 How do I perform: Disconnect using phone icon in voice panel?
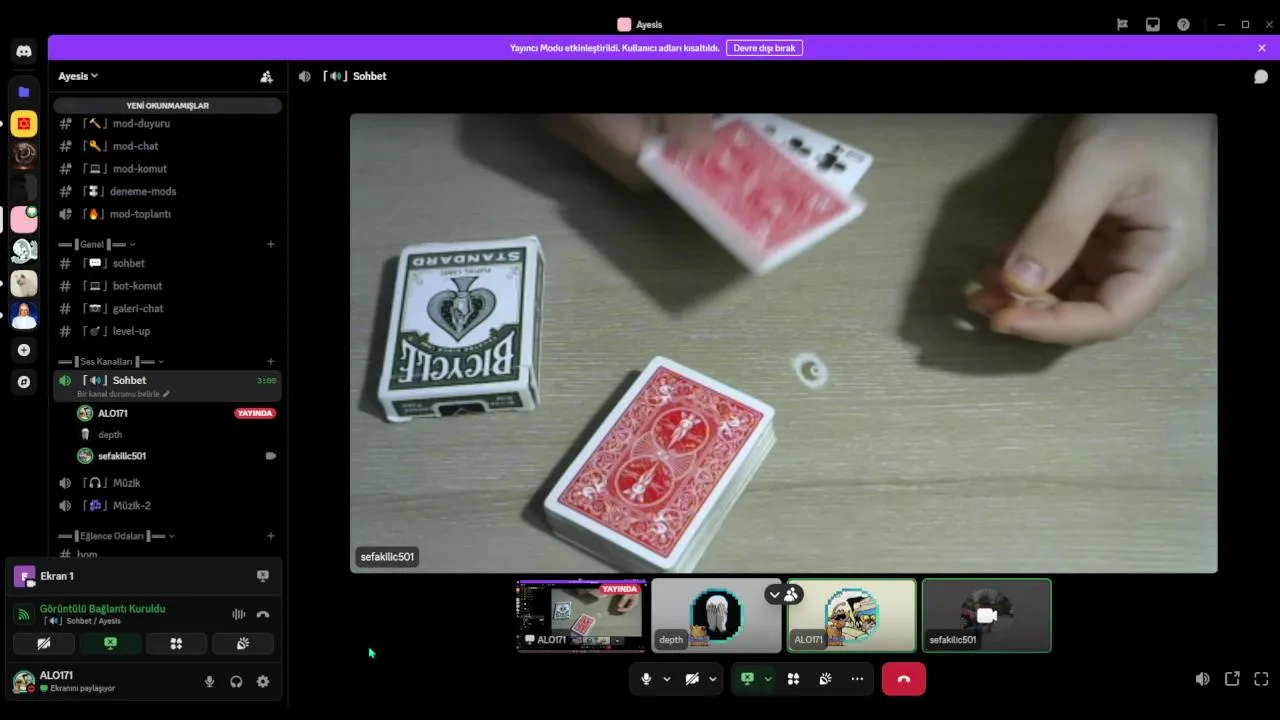pos(263,615)
